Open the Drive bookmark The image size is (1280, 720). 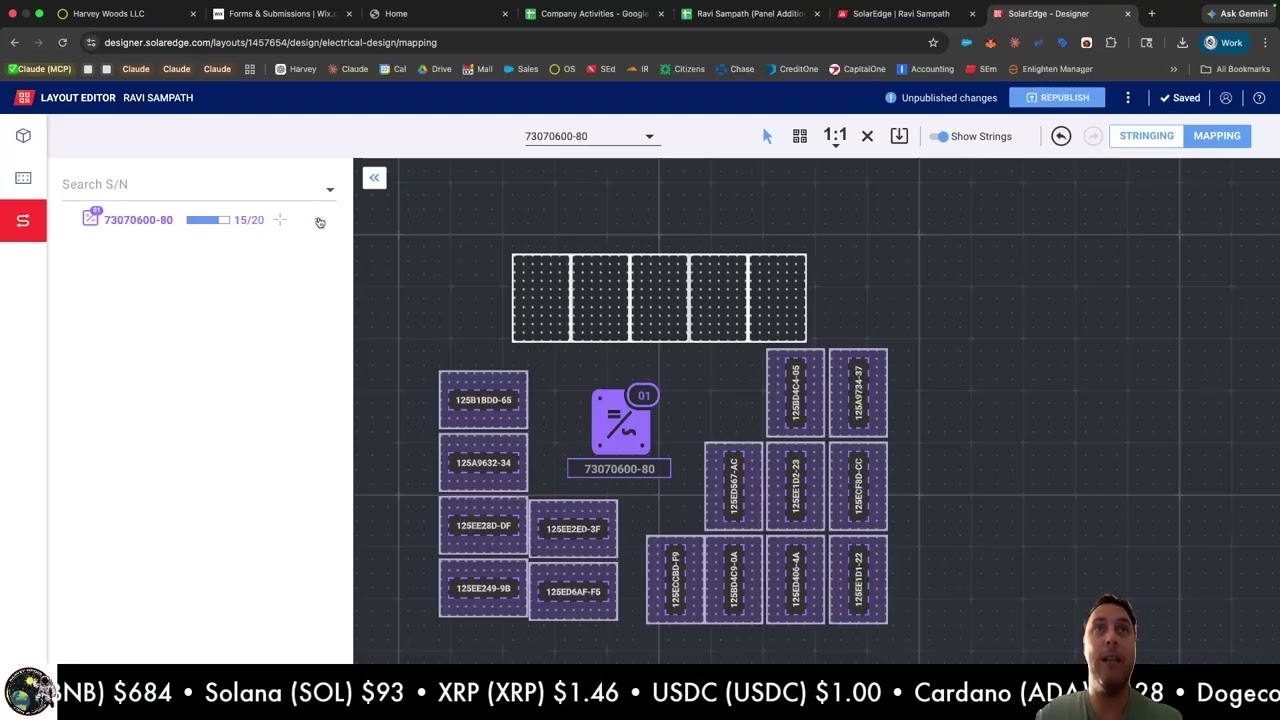click(433, 69)
